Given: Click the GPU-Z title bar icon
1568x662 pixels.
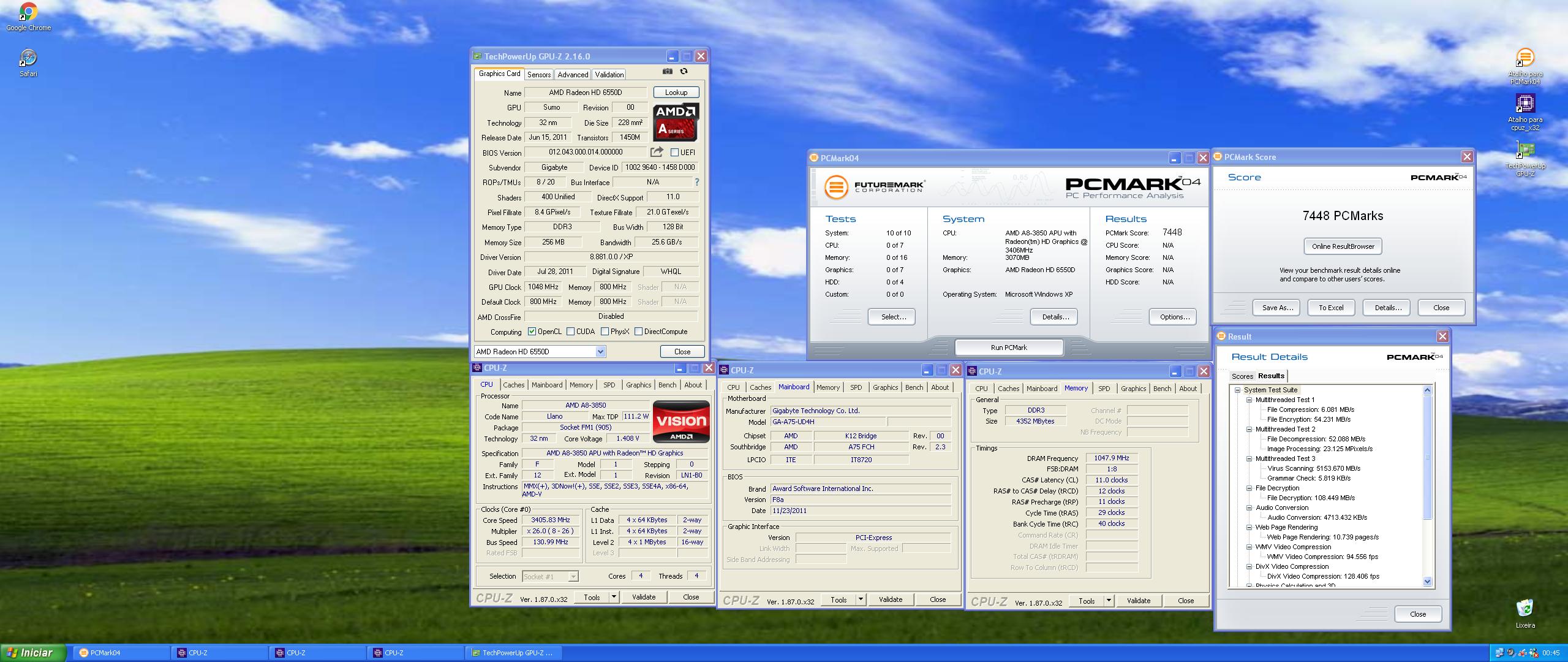Looking at the screenshot, I should 477,56.
